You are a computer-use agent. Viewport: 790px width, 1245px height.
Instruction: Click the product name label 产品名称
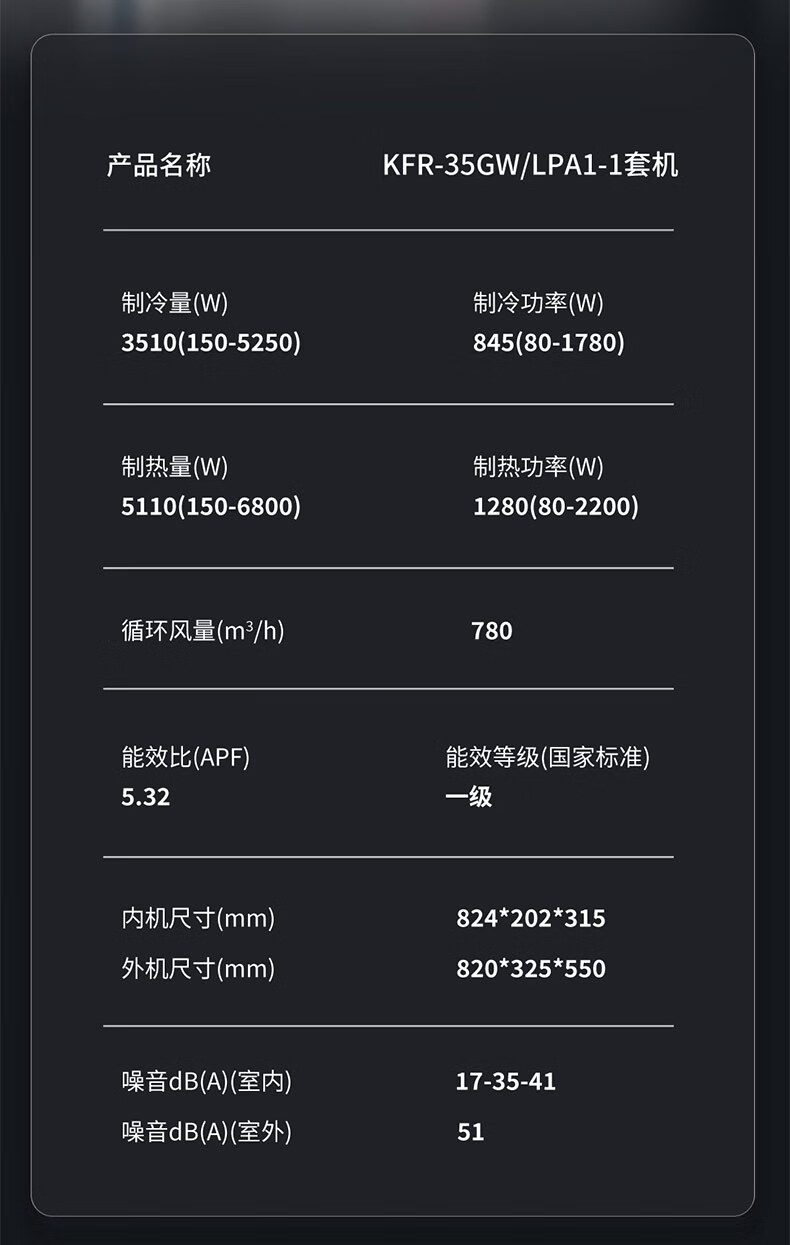point(158,165)
